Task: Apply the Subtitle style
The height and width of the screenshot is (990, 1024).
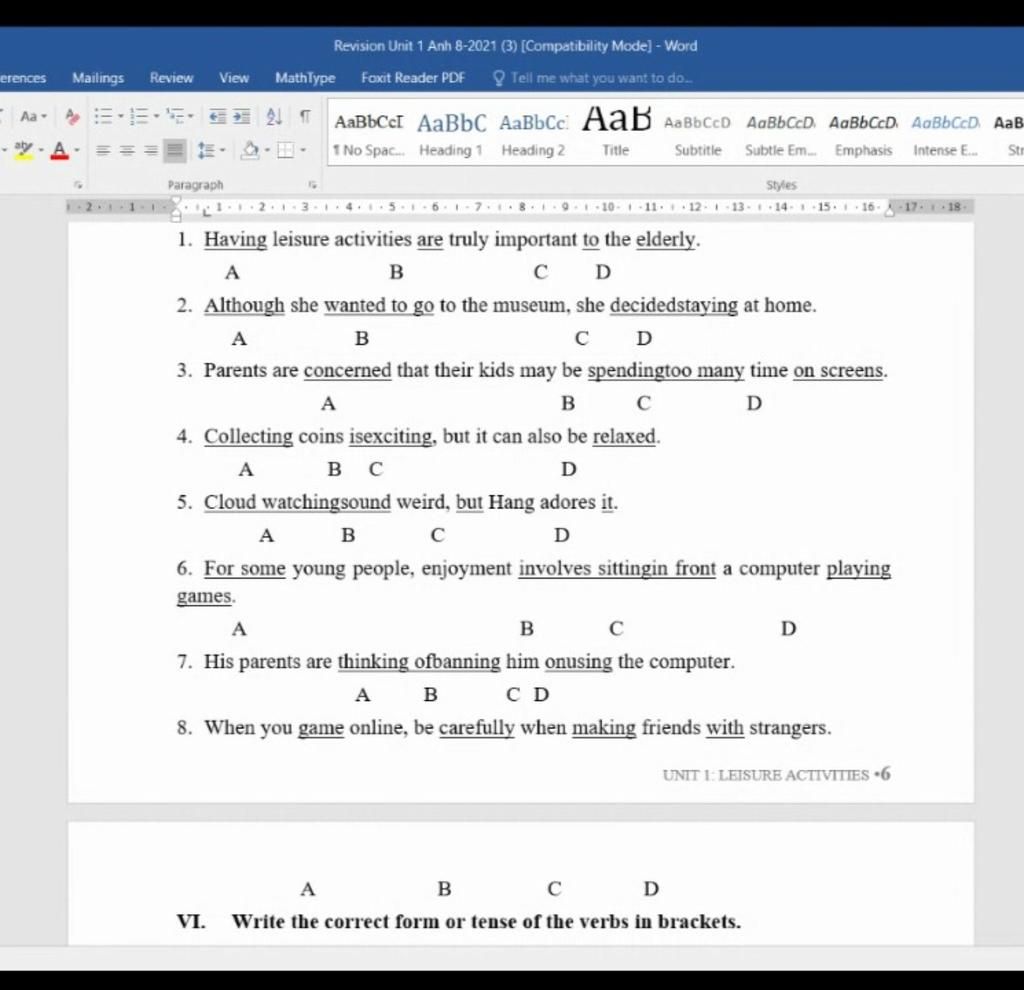Action: pyautogui.click(x=698, y=135)
